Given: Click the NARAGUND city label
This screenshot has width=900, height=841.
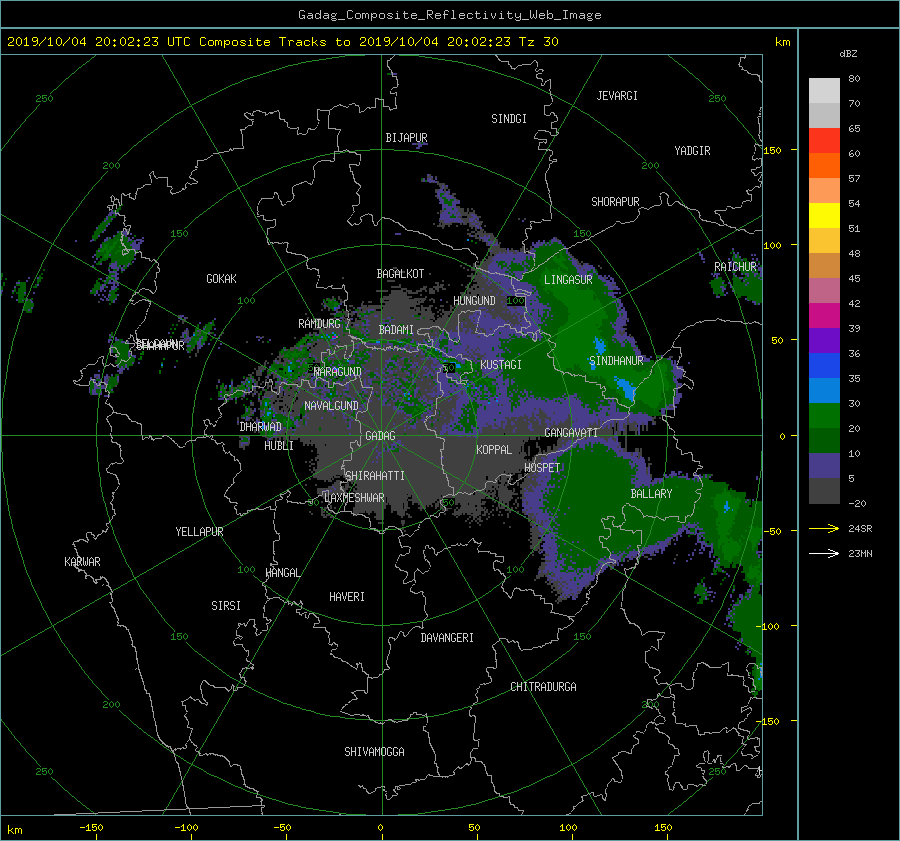Looking at the screenshot, I should click(x=338, y=372).
